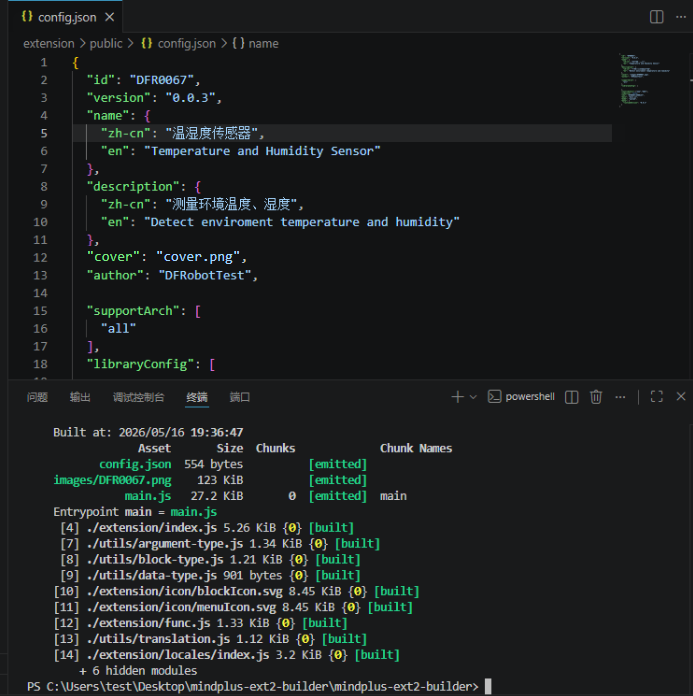This screenshot has height=696, width=693.
Task: Create a new terminal with plus icon
Action: click(x=457, y=396)
